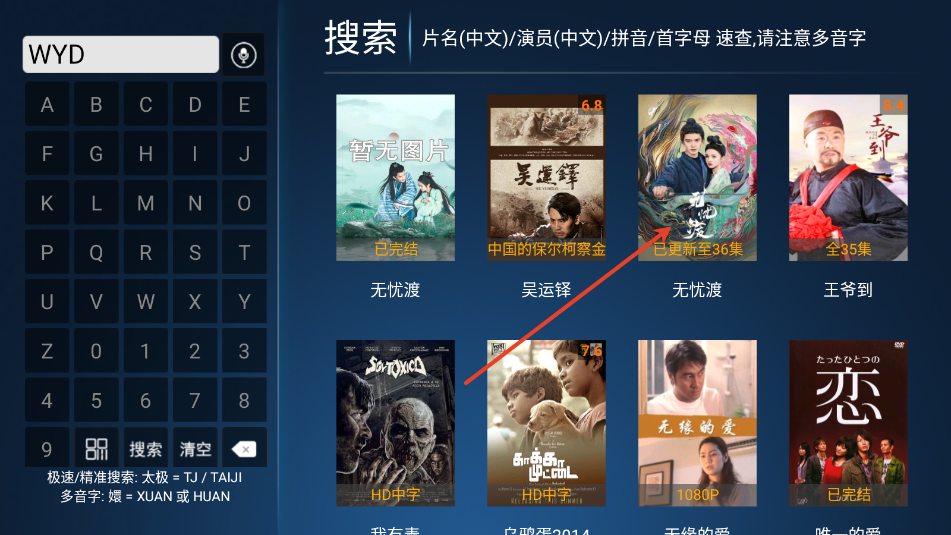Screen dimensions: 951x535
Task: Open the boys with puppy poster
Action: coord(546,423)
